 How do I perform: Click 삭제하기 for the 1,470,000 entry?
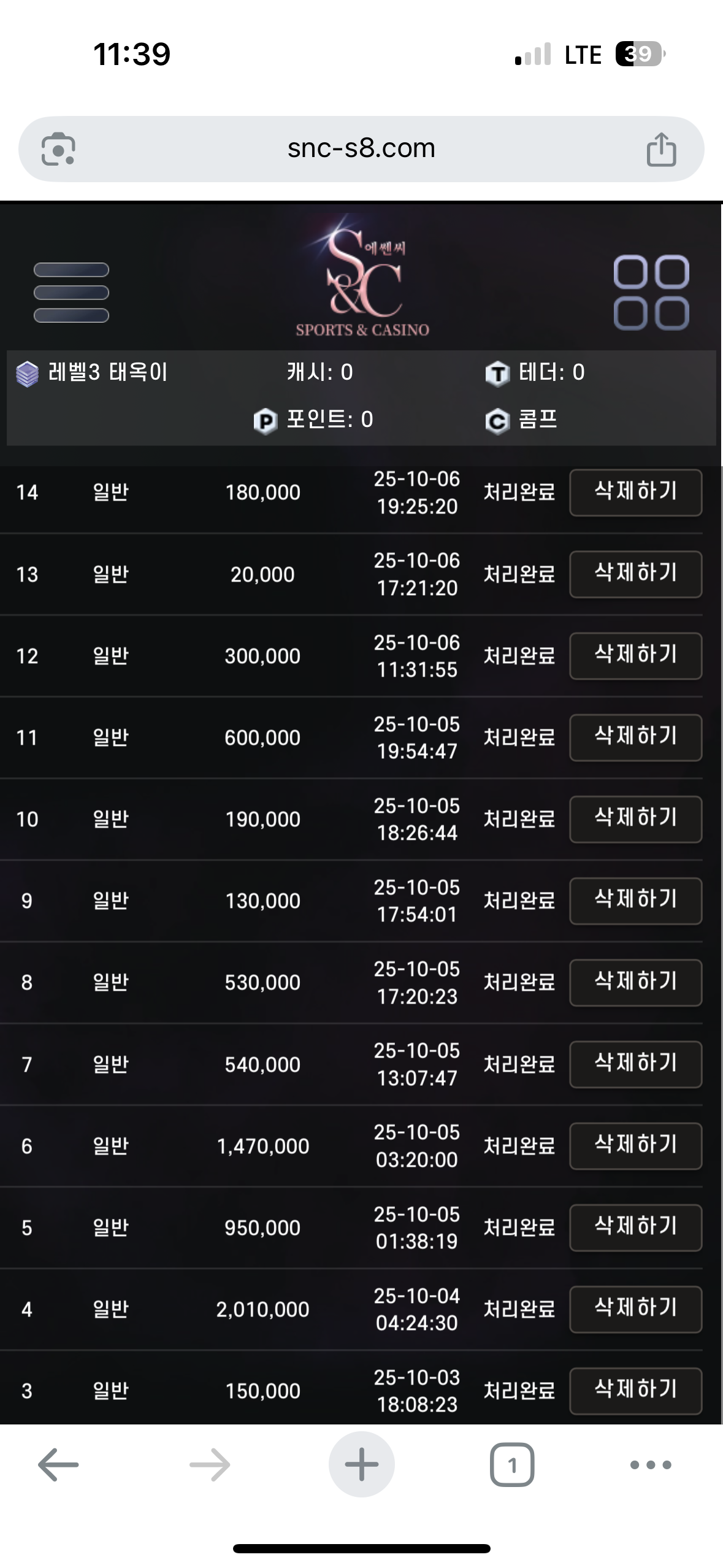click(x=635, y=1145)
